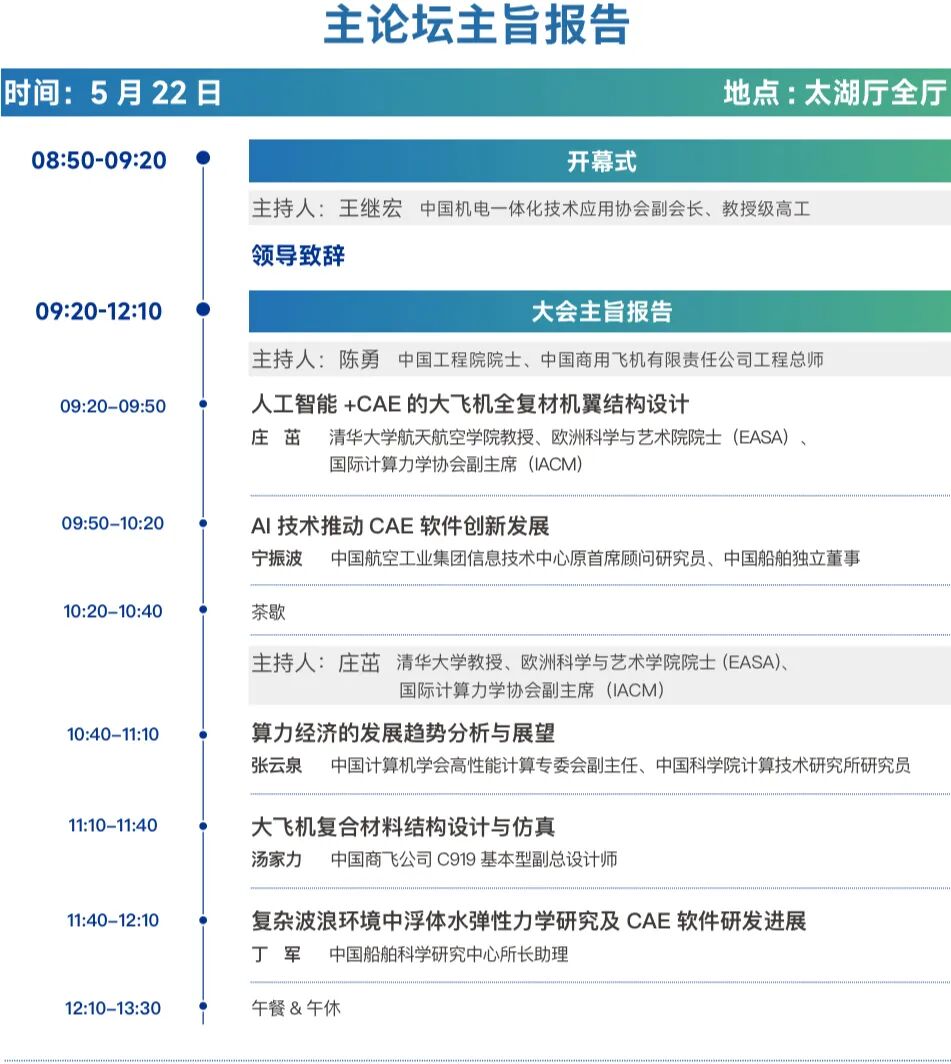
Task: Click the 开幕式 section header
Action: [x=600, y=162]
